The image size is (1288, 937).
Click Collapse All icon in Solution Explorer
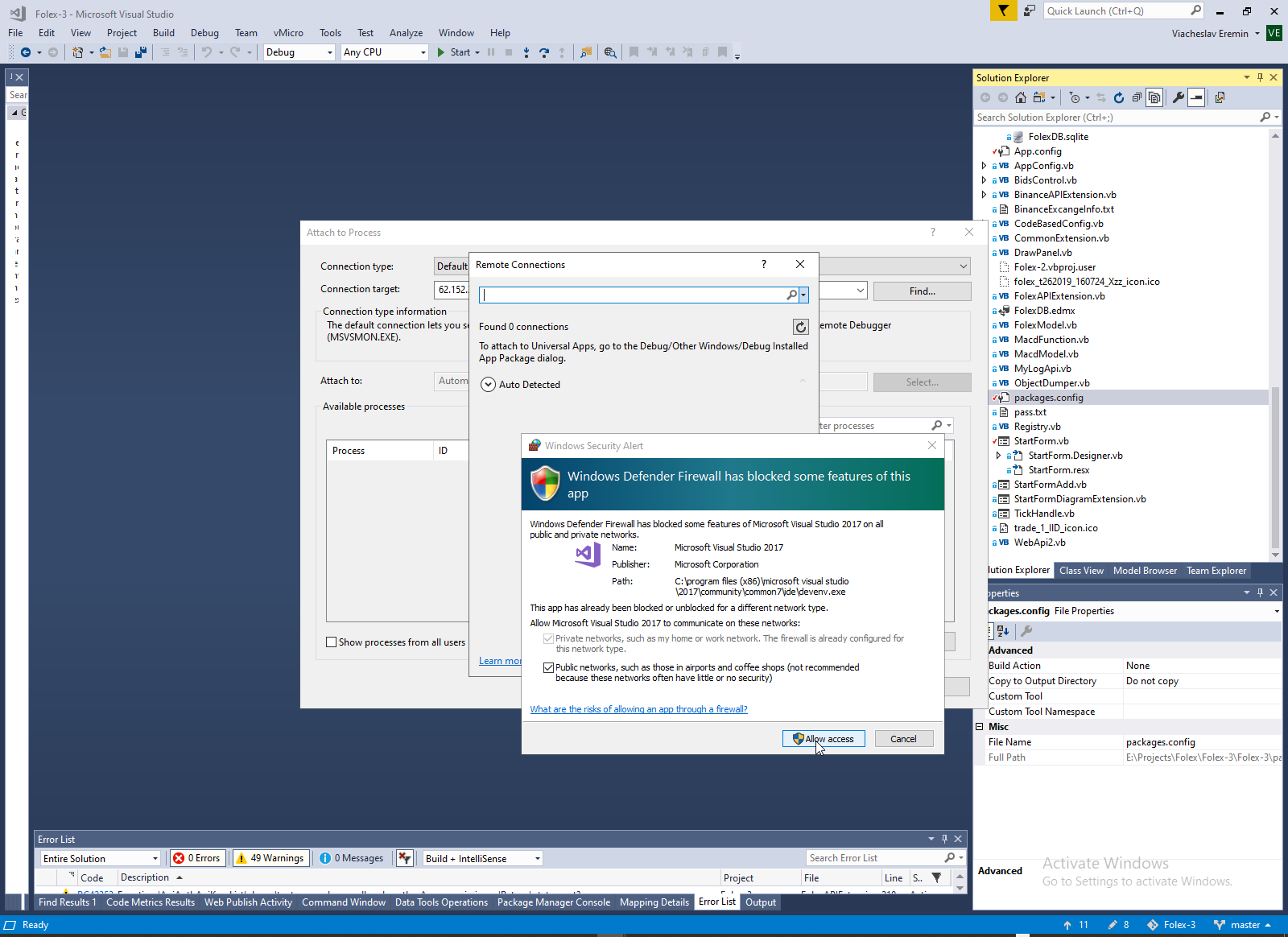click(1137, 97)
